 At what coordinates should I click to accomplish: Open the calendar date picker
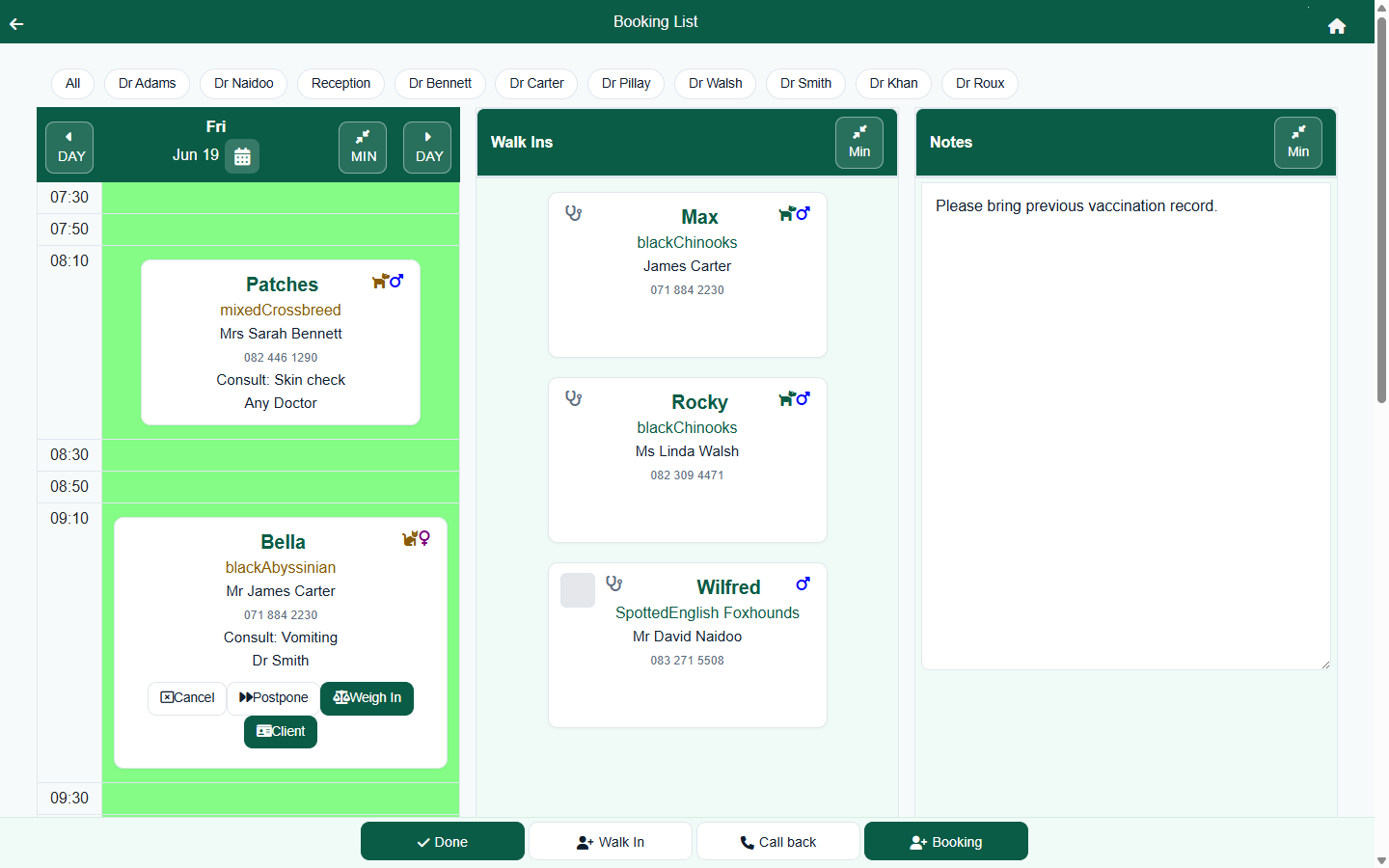[242, 155]
